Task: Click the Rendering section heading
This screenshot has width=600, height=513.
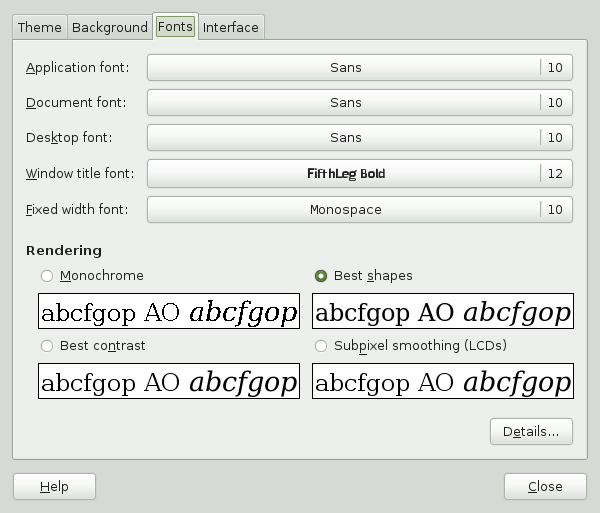Action: click(x=64, y=251)
